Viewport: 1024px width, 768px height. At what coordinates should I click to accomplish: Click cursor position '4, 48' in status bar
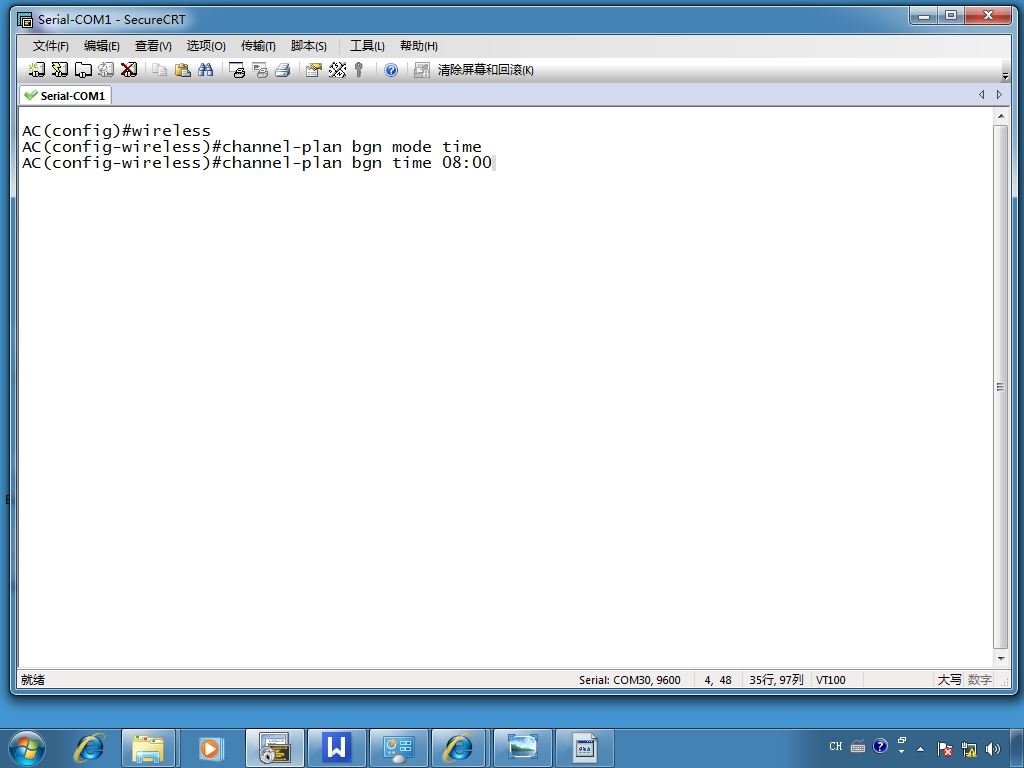(718, 680)
